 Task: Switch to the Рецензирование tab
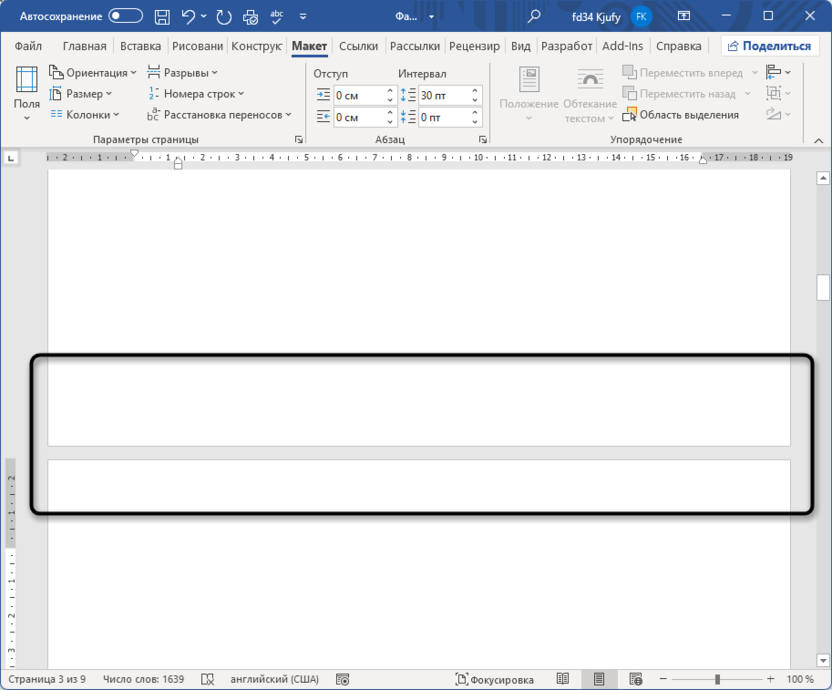[474, 46]
